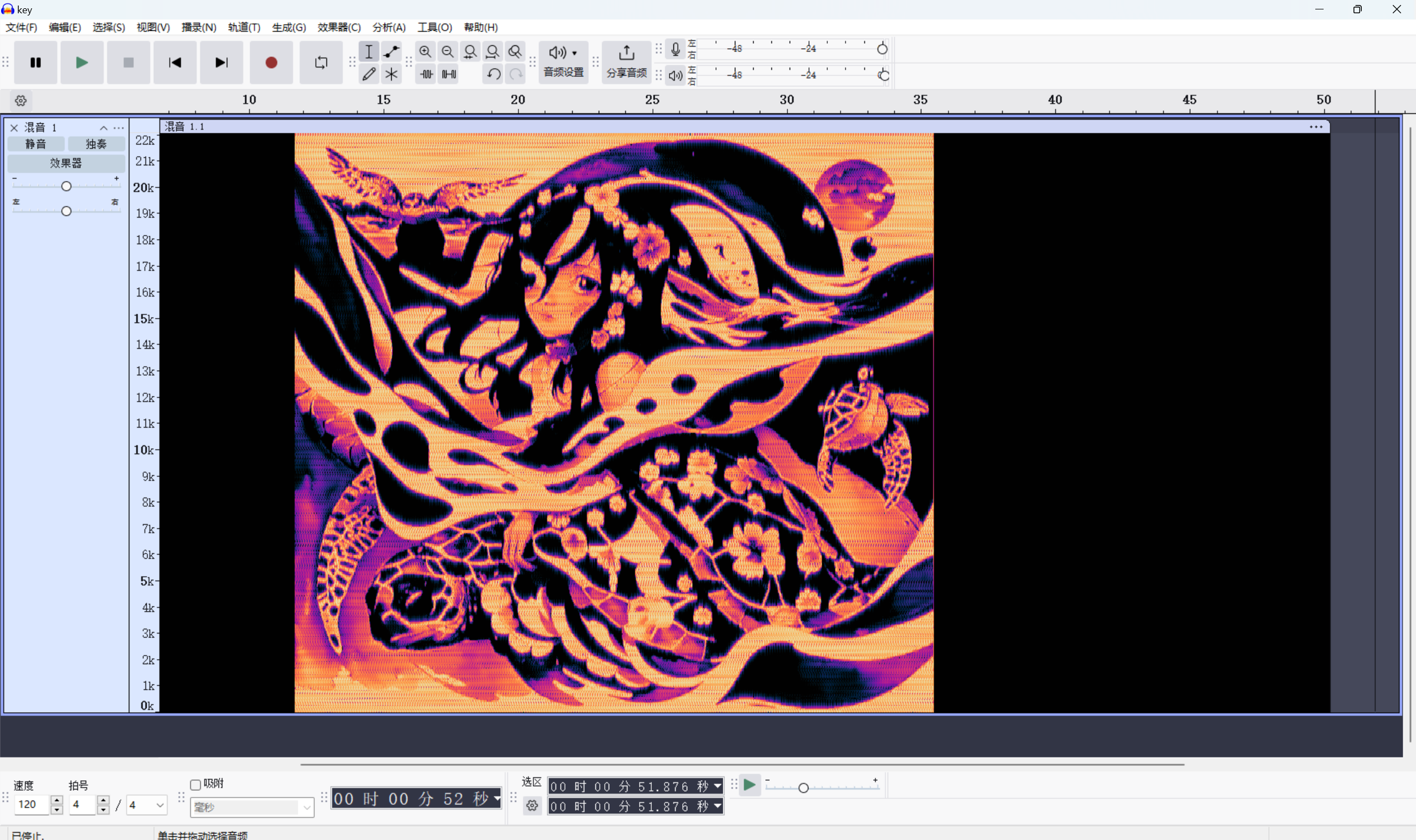
Task: Select the Envelope tool
Action: (x=391, y=51)
